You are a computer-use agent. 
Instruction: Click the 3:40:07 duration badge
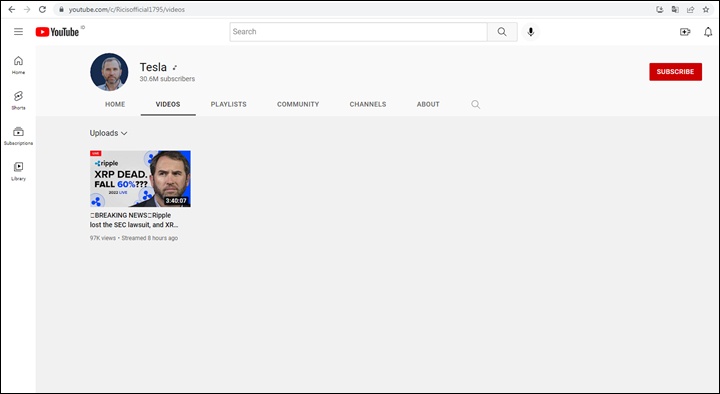176,201
